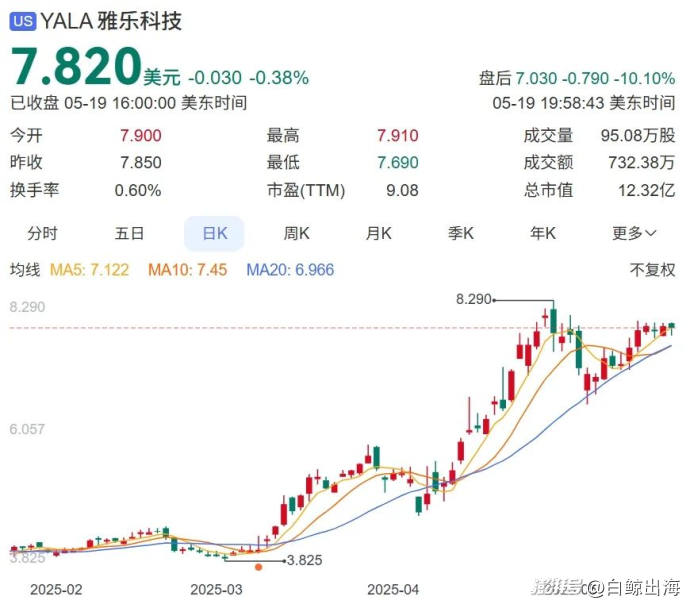This screenshot has width=690, height=608.
Task: Click the 已收盘 05-19 16:00:00 status line
Action: (x=128, y=103)
